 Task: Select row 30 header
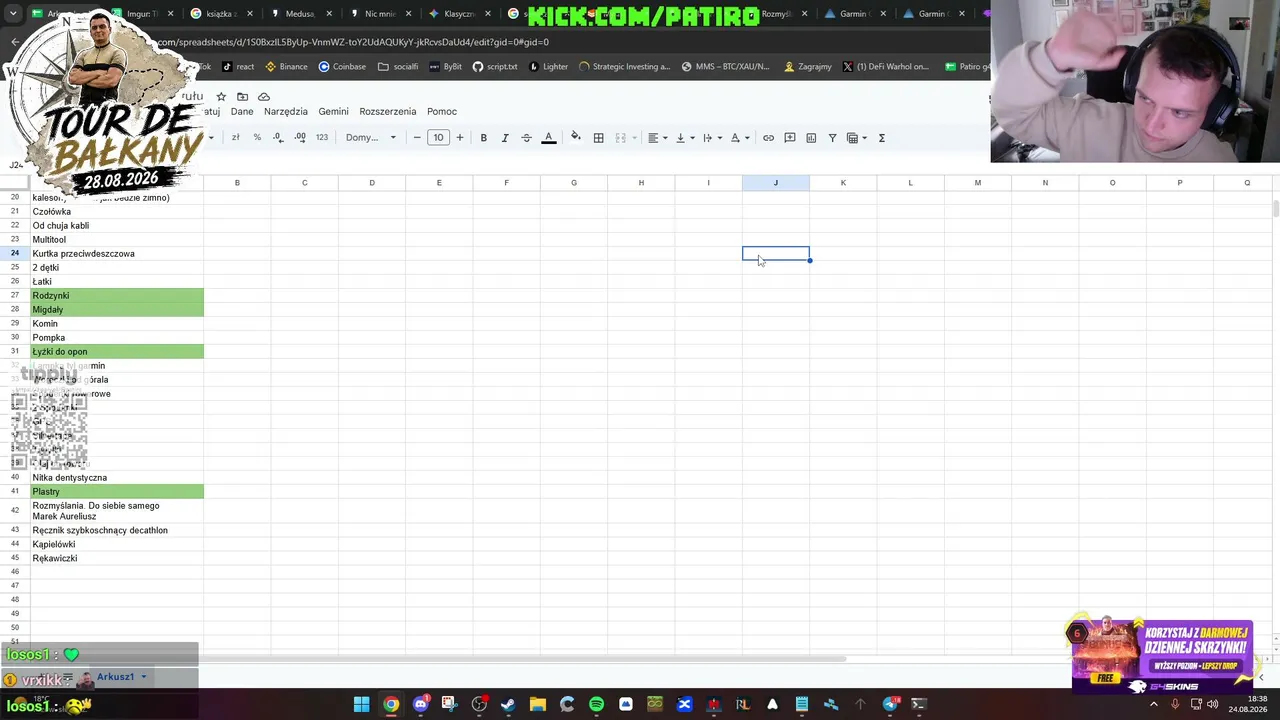click(x=15, y=338)
